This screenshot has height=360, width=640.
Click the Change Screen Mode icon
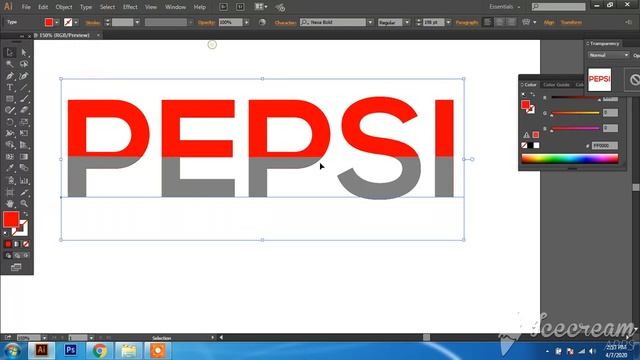tap(16, 267)
